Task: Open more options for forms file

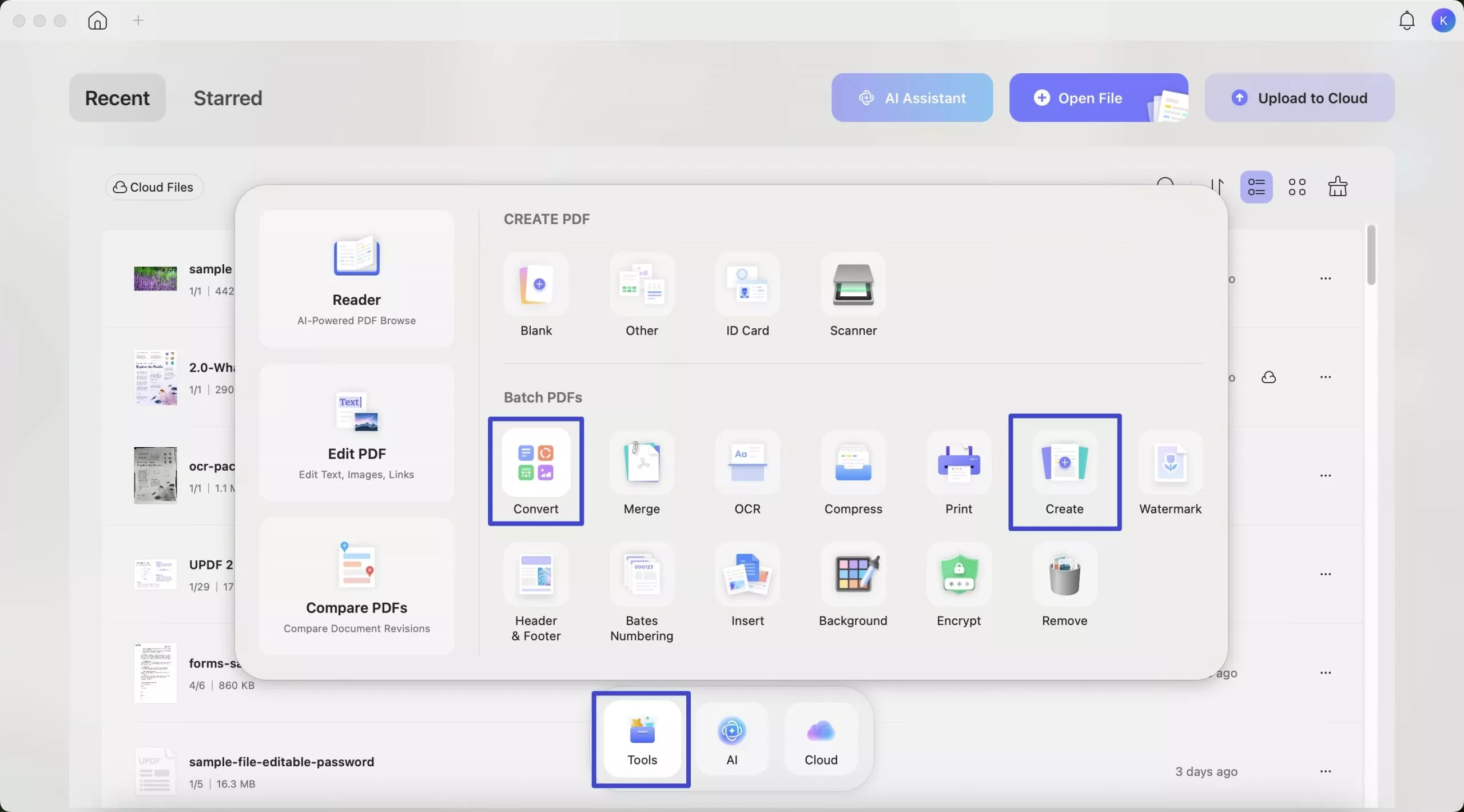Action: [x=1326, y=673]
